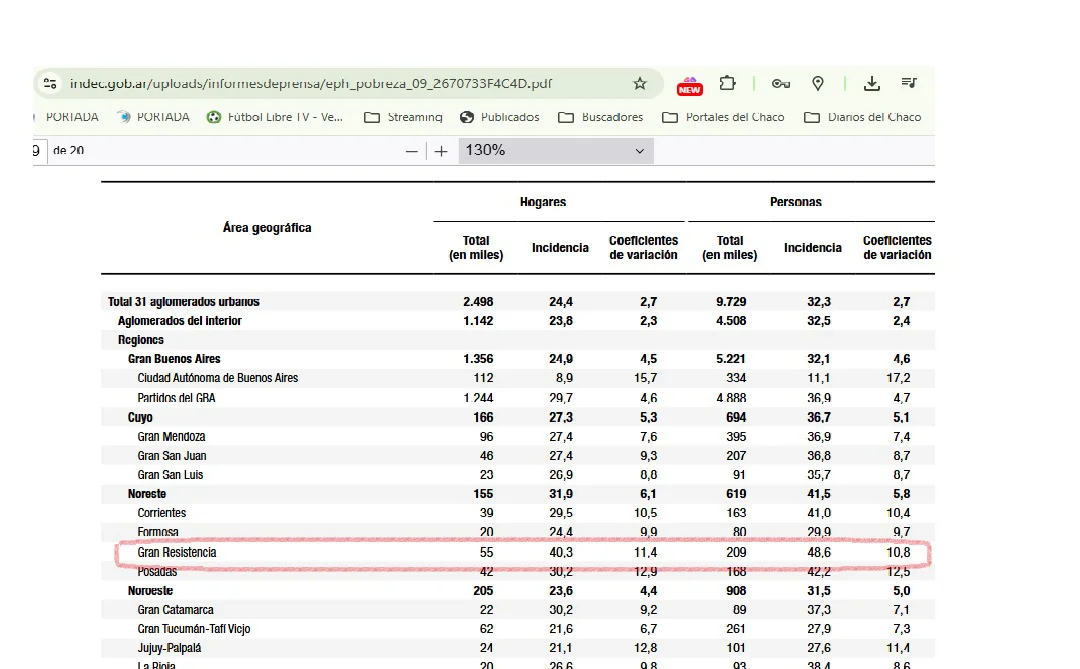
Task: Open the Streaming bookmarks folder
Action: pyautogui.click(x=403, y=117)
